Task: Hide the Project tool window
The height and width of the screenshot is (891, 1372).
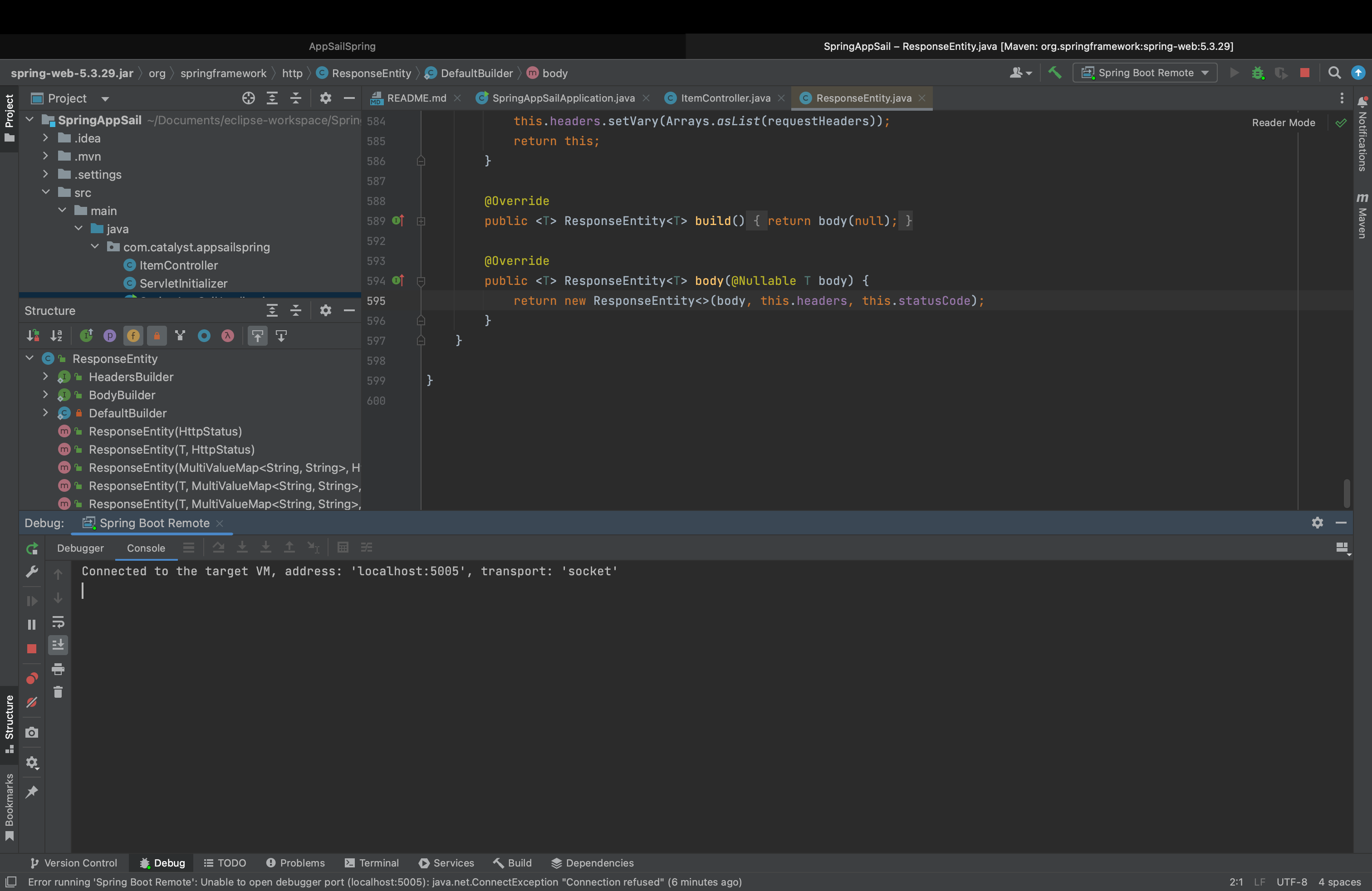Action: [x=349, y=98]
